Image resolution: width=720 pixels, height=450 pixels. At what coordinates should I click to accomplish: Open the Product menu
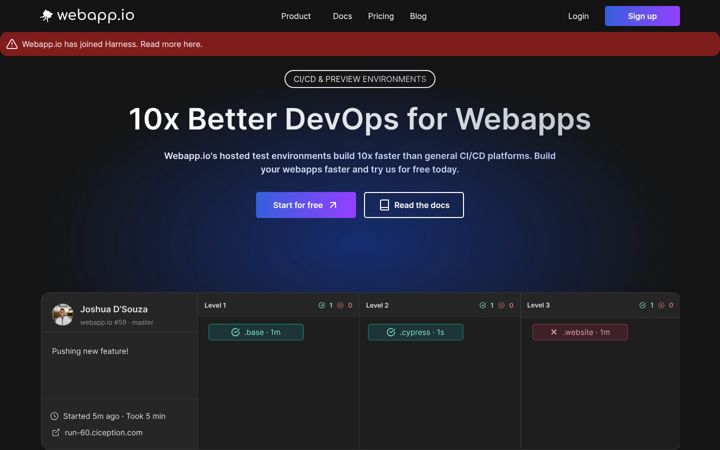coord(296,16)
